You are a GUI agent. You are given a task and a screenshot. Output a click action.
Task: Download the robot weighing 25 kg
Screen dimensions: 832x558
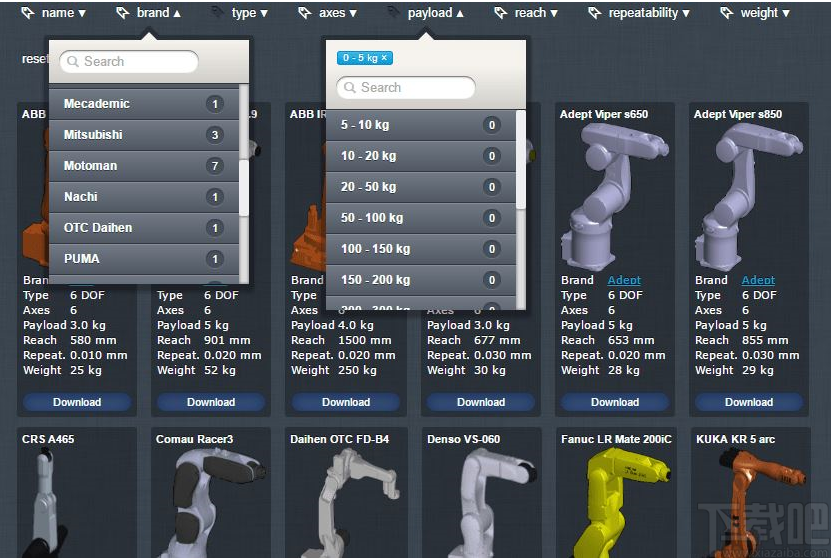point(77,403)
